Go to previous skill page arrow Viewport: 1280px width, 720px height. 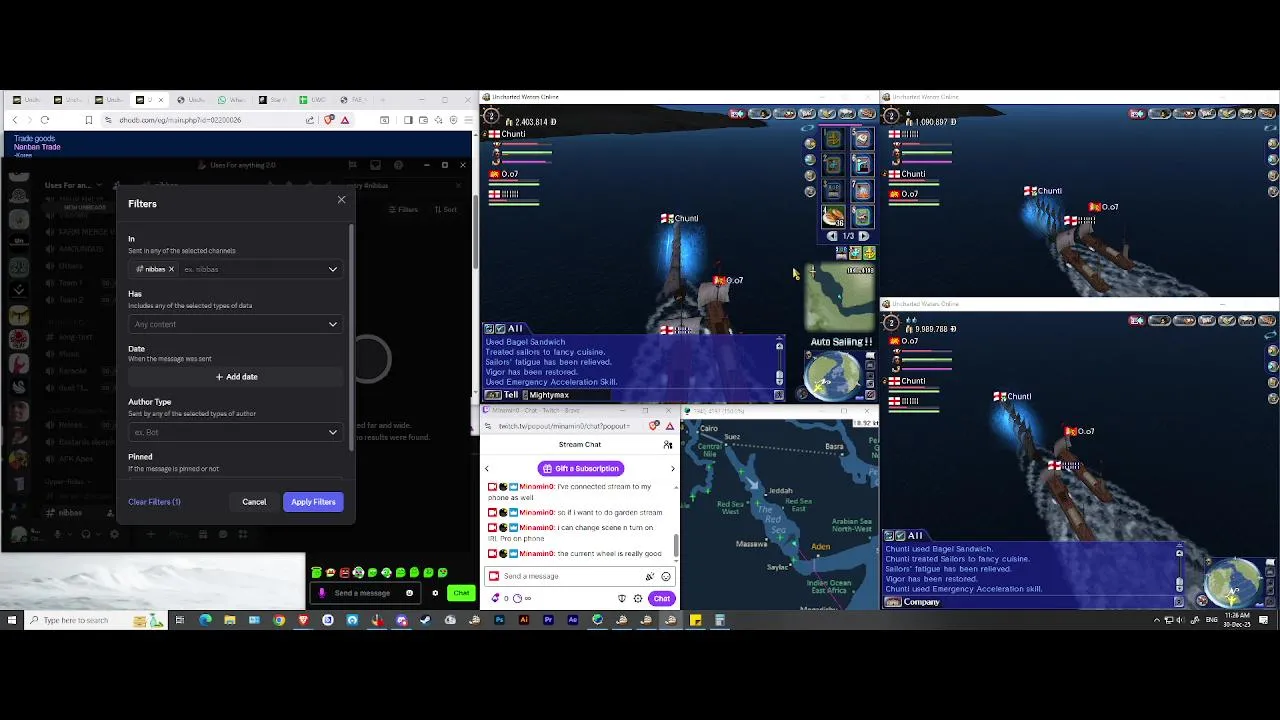click(832, 237)
